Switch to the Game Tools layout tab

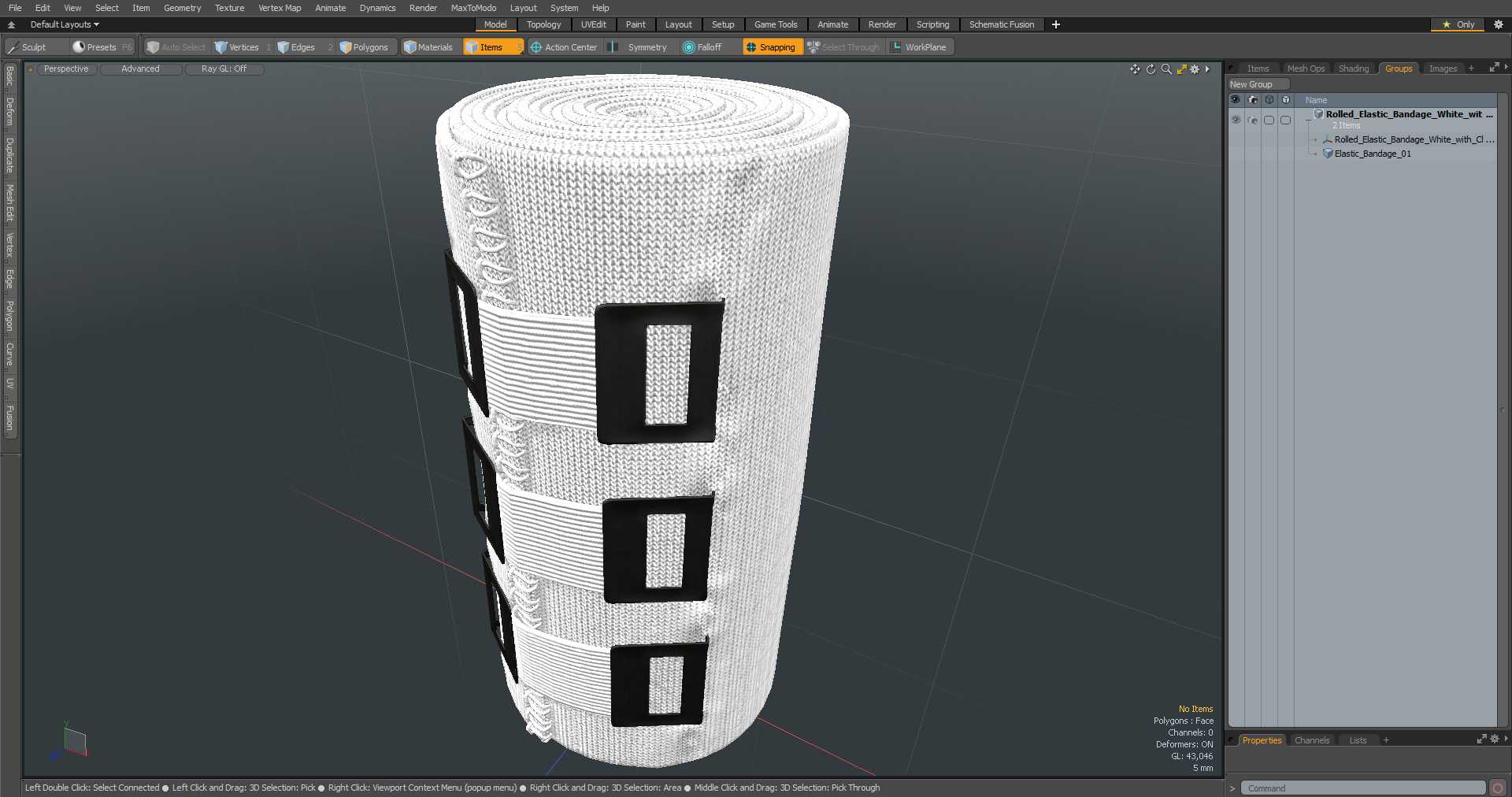(776, 24)
